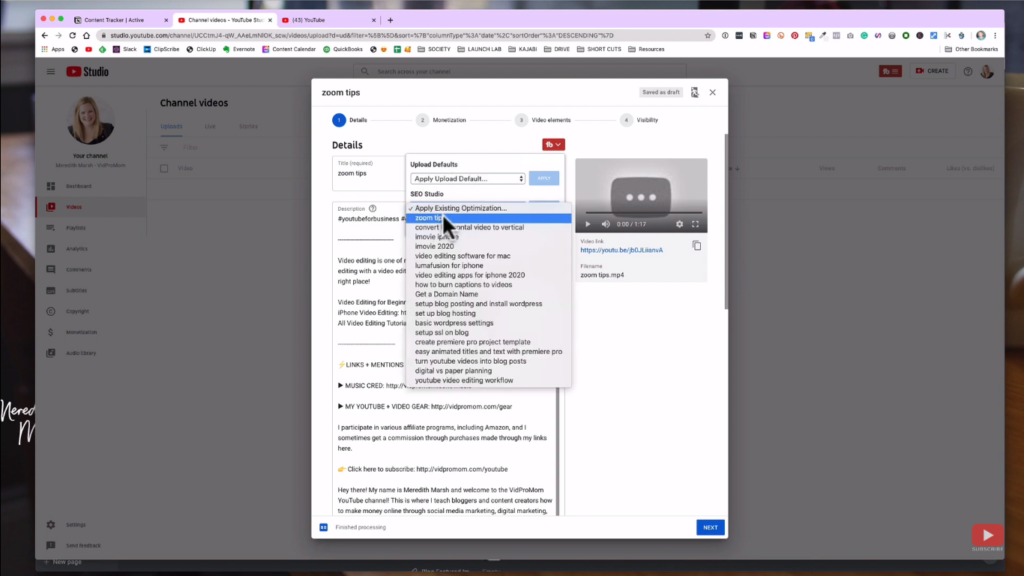Open the Other Bookmarks folder
Viewport: 1024px width, 576px height.
click(971, 49)
